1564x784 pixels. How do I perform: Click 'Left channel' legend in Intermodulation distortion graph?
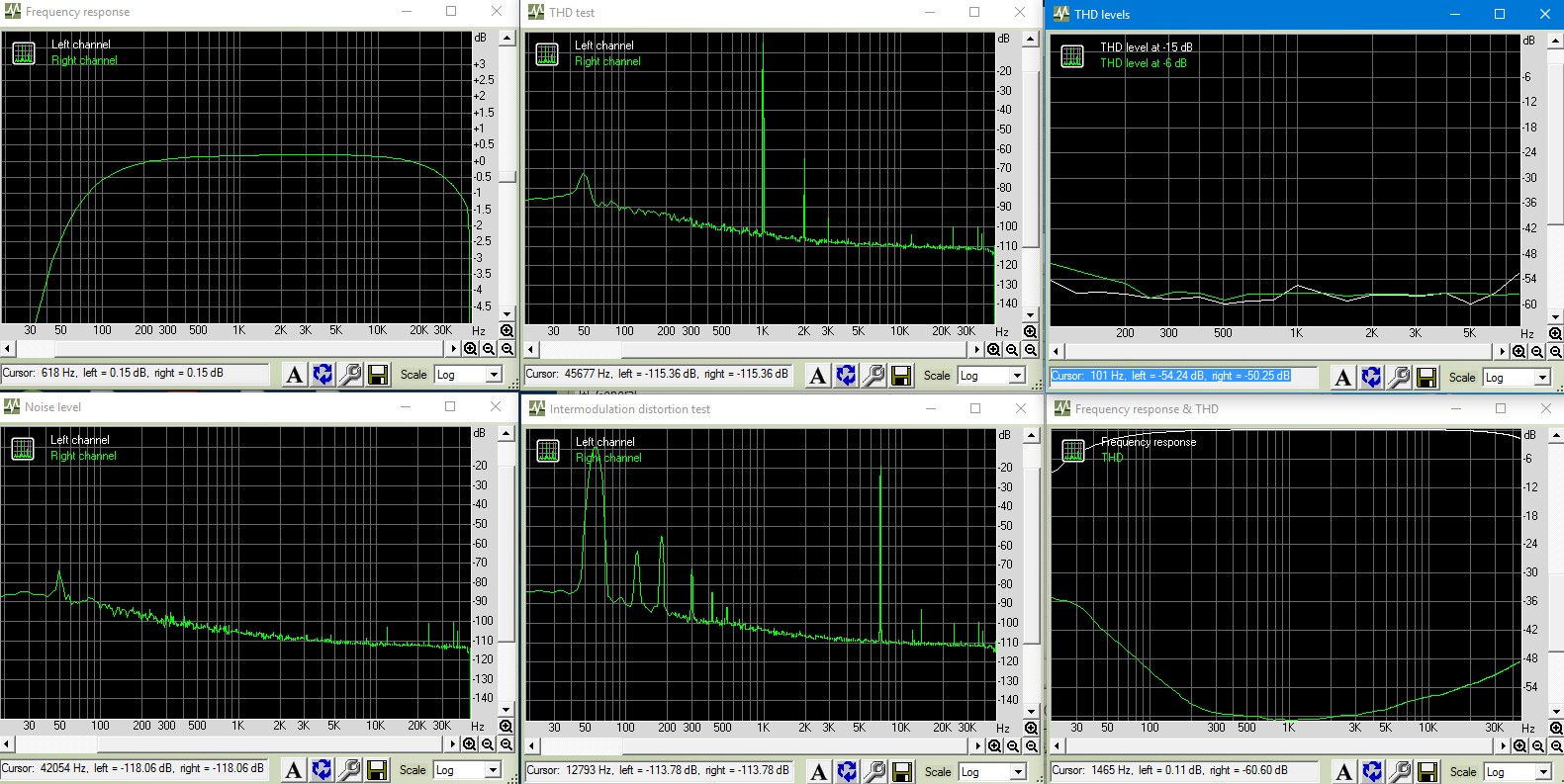coord(605,442)
